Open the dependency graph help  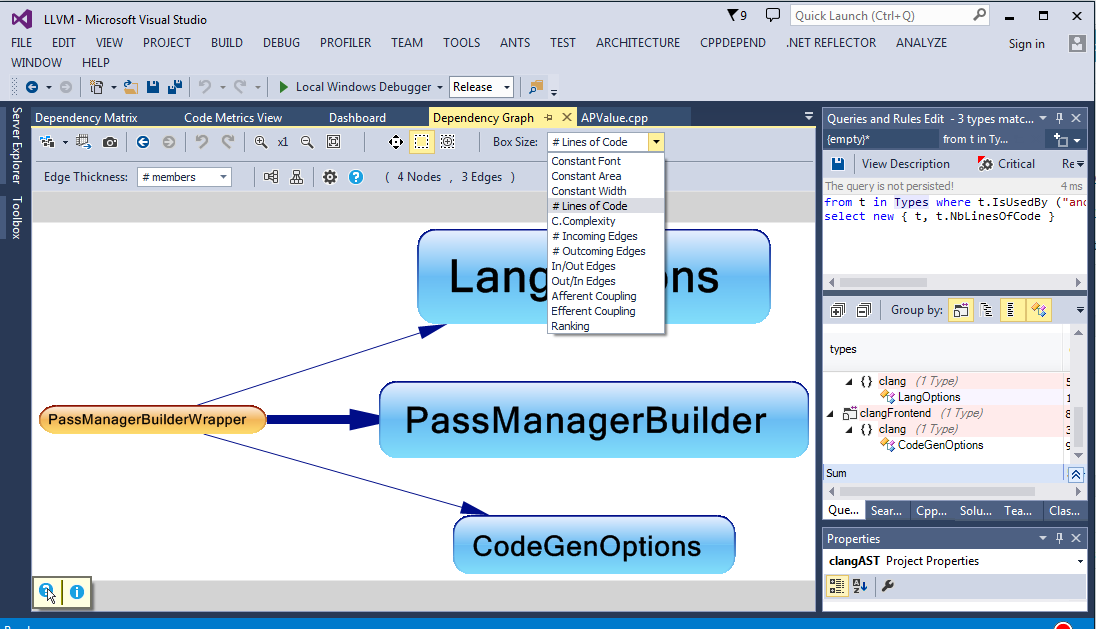(x=356, y=177)
